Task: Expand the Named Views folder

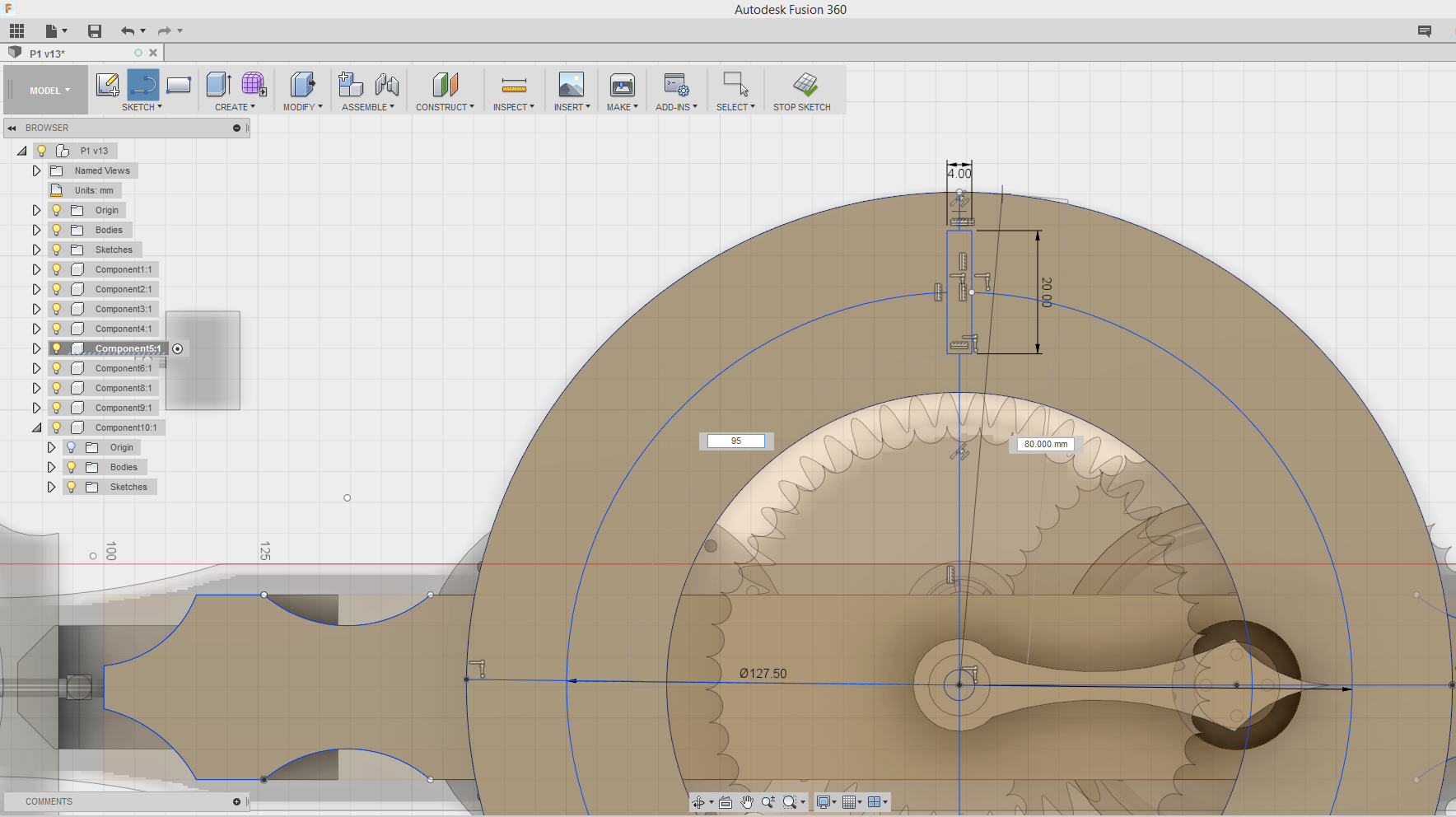Action: point(36,170)
